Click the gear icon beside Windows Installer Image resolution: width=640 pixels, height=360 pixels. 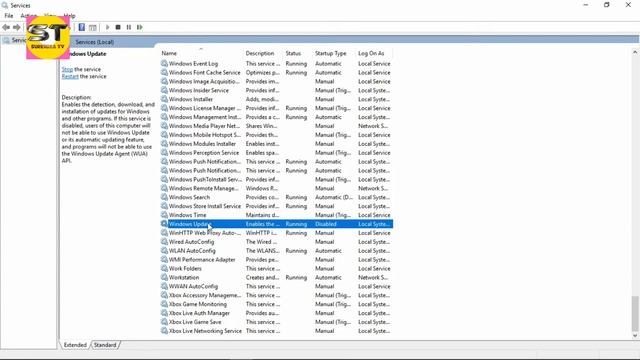coord(164,99)
